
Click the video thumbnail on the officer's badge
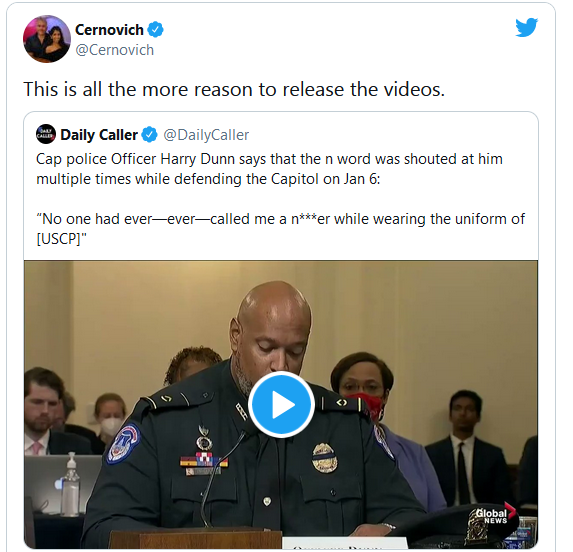click(324, 457)
